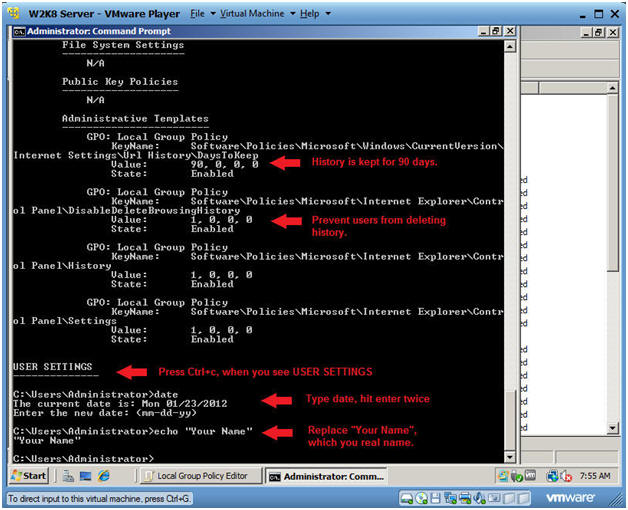
Task: Click the 'echo "Your Name"' command line
Action: (133, 431)
